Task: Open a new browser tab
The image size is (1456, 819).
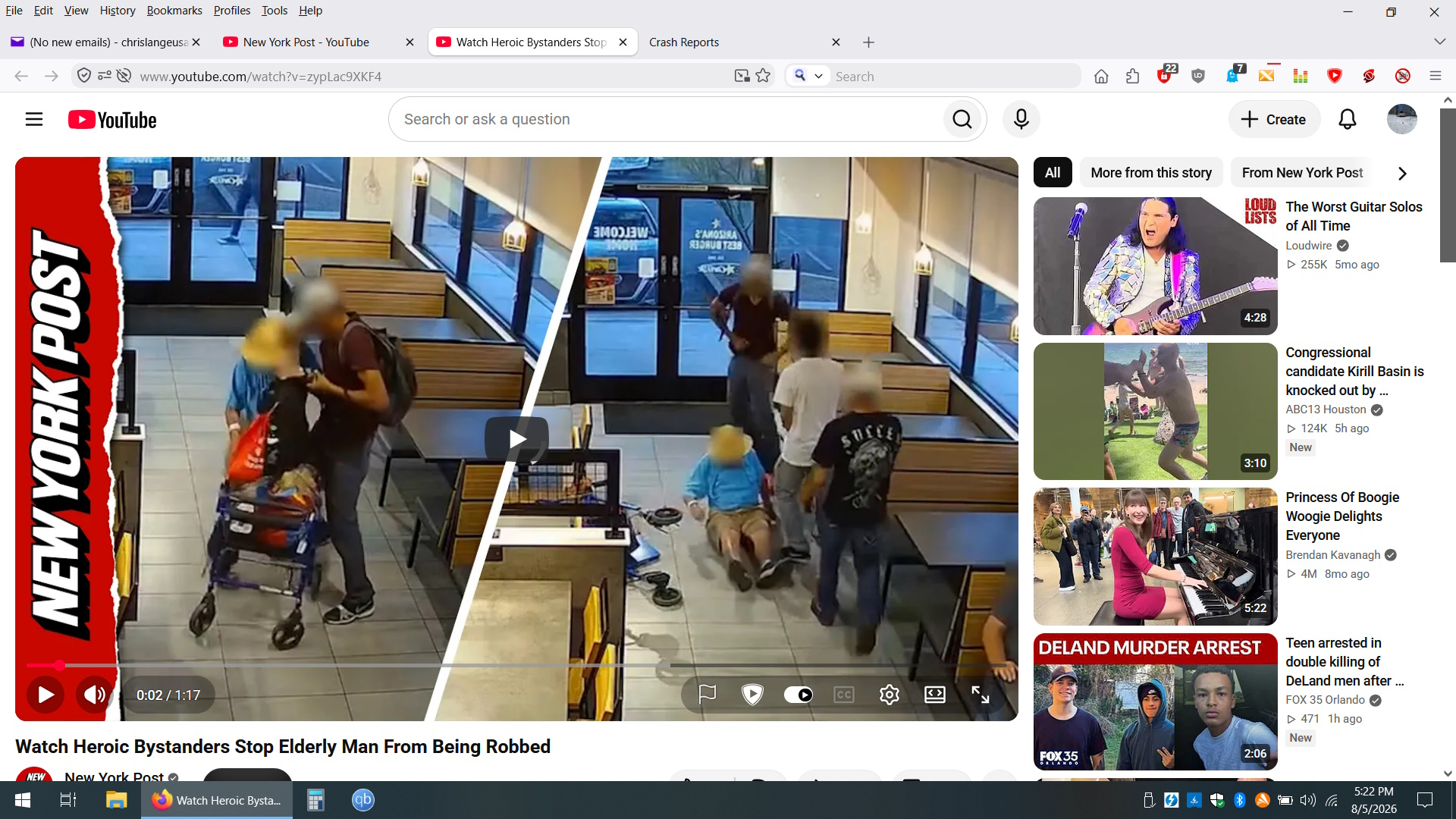Action: pos(869,42)
